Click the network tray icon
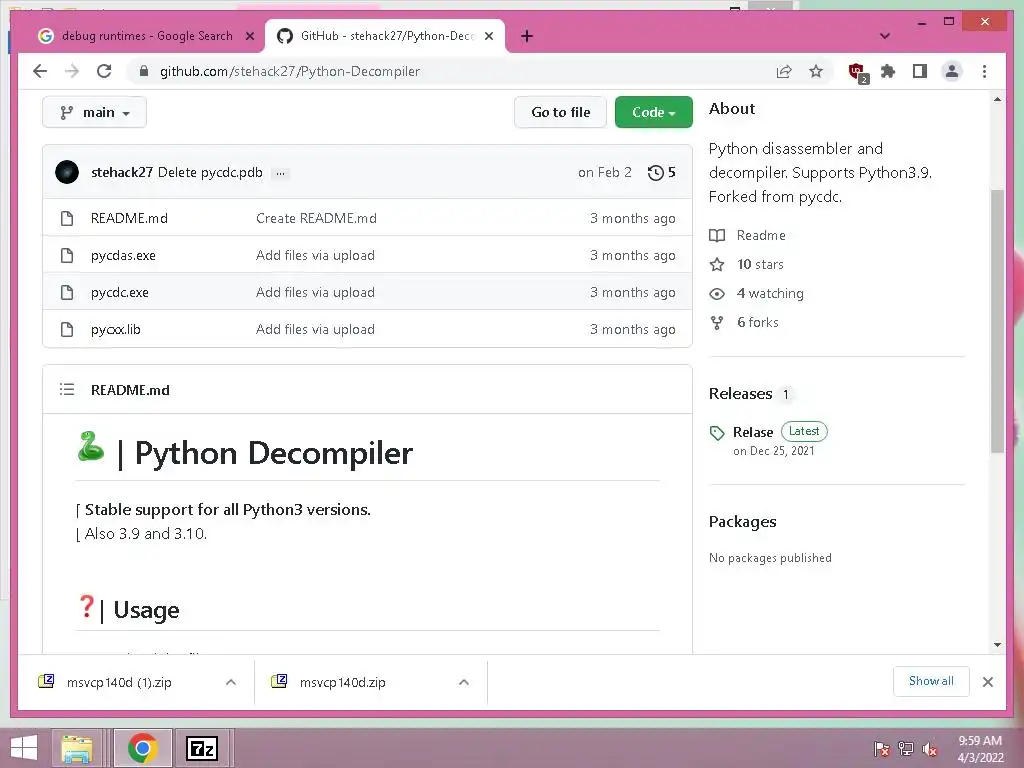The height and width of the screenshot is (768, 1024). (x=906, y=749)
